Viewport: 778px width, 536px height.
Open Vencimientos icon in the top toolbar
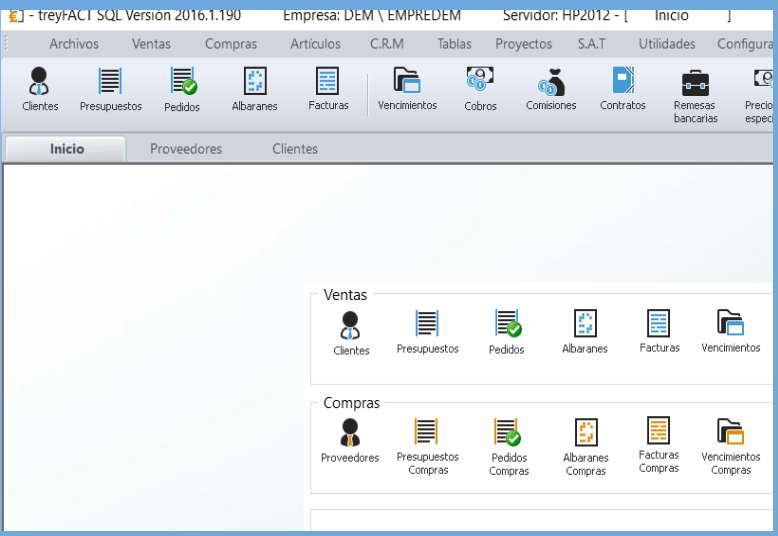tap(407, 89)
